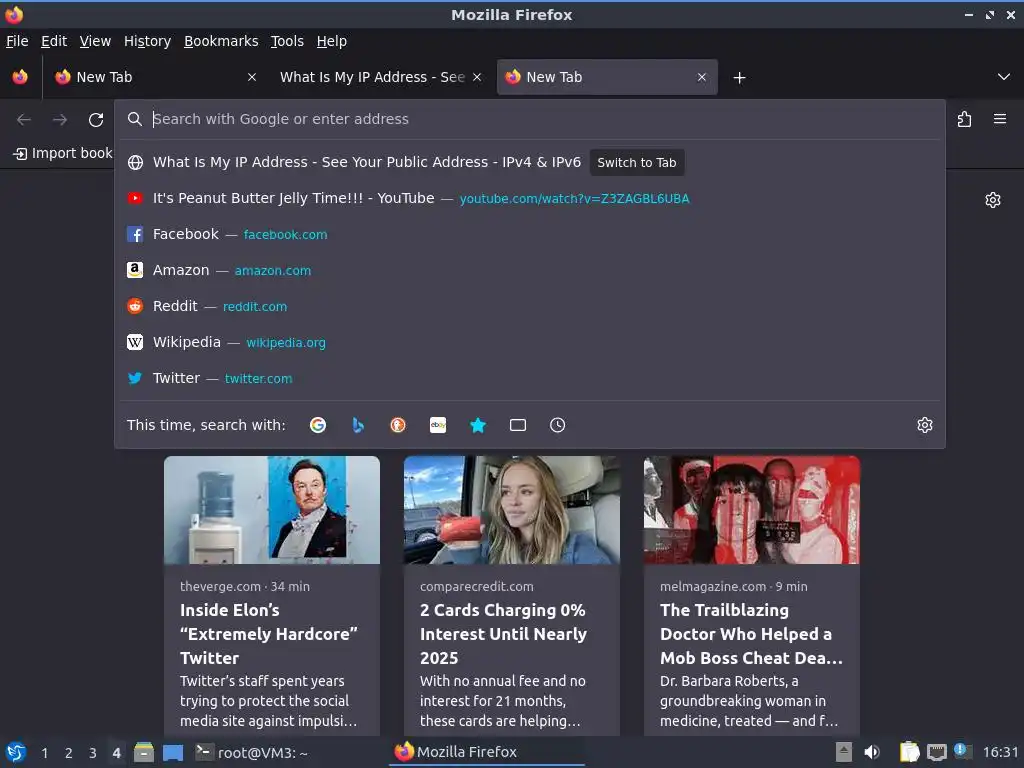Click the Forward navigation arrow
Viewport: 1024px width, 768px height.
pos(60,120)
